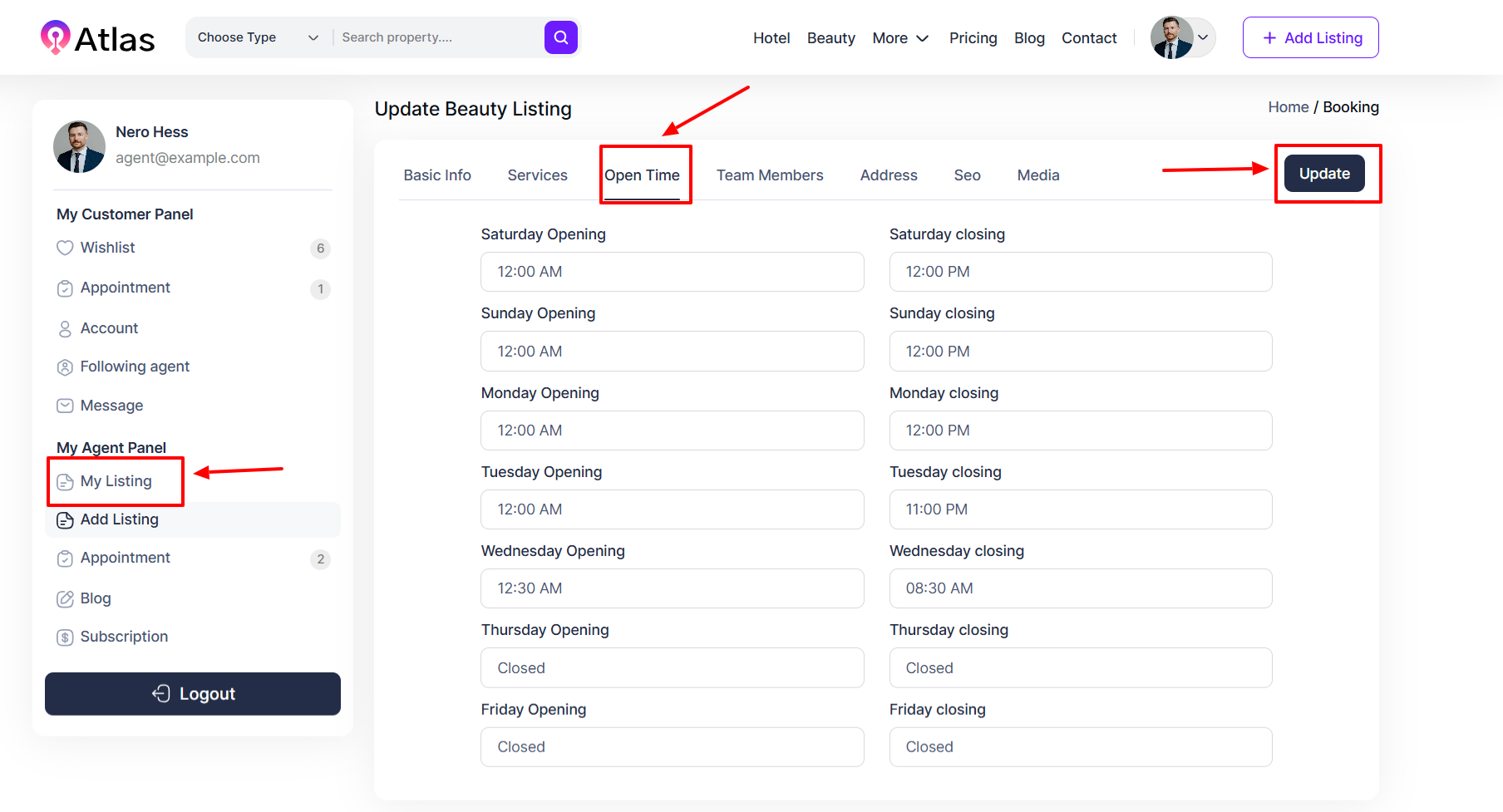Click the Wednesday Opening time field

pos(672,588)
